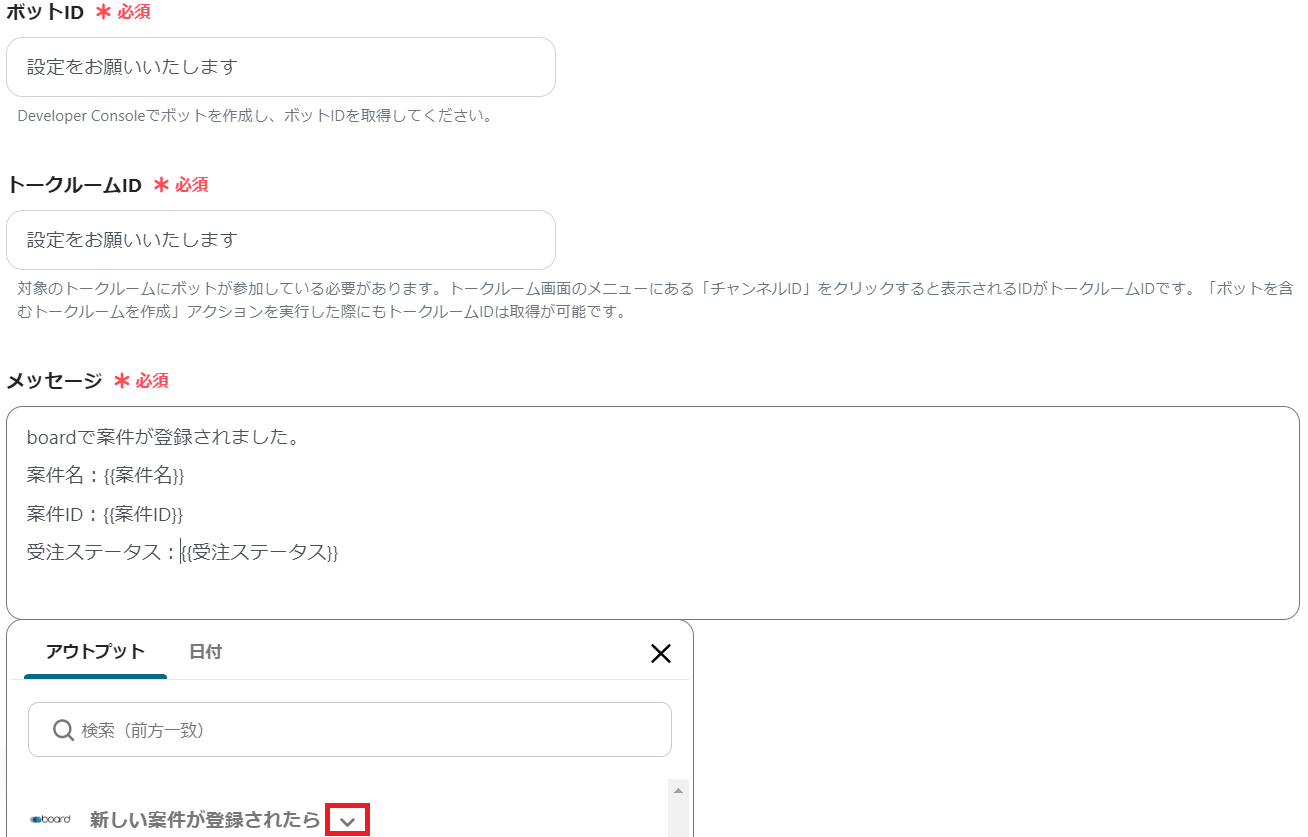This screenshot has height=837, width=1308.
Task: Click the トークルームID input field
Action: 281,240
